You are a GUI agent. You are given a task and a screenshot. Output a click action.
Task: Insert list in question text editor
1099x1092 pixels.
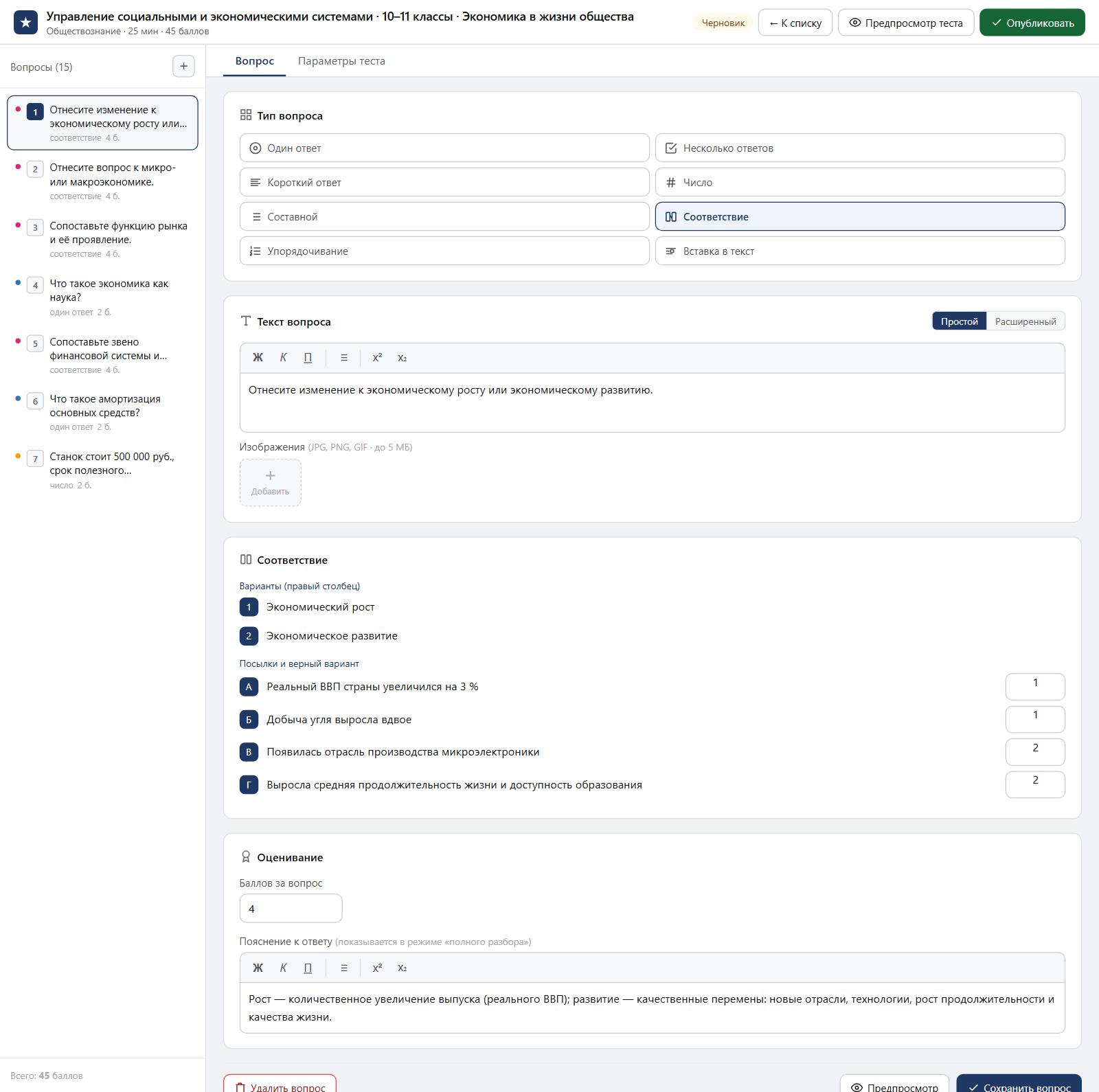click(344, 358)
